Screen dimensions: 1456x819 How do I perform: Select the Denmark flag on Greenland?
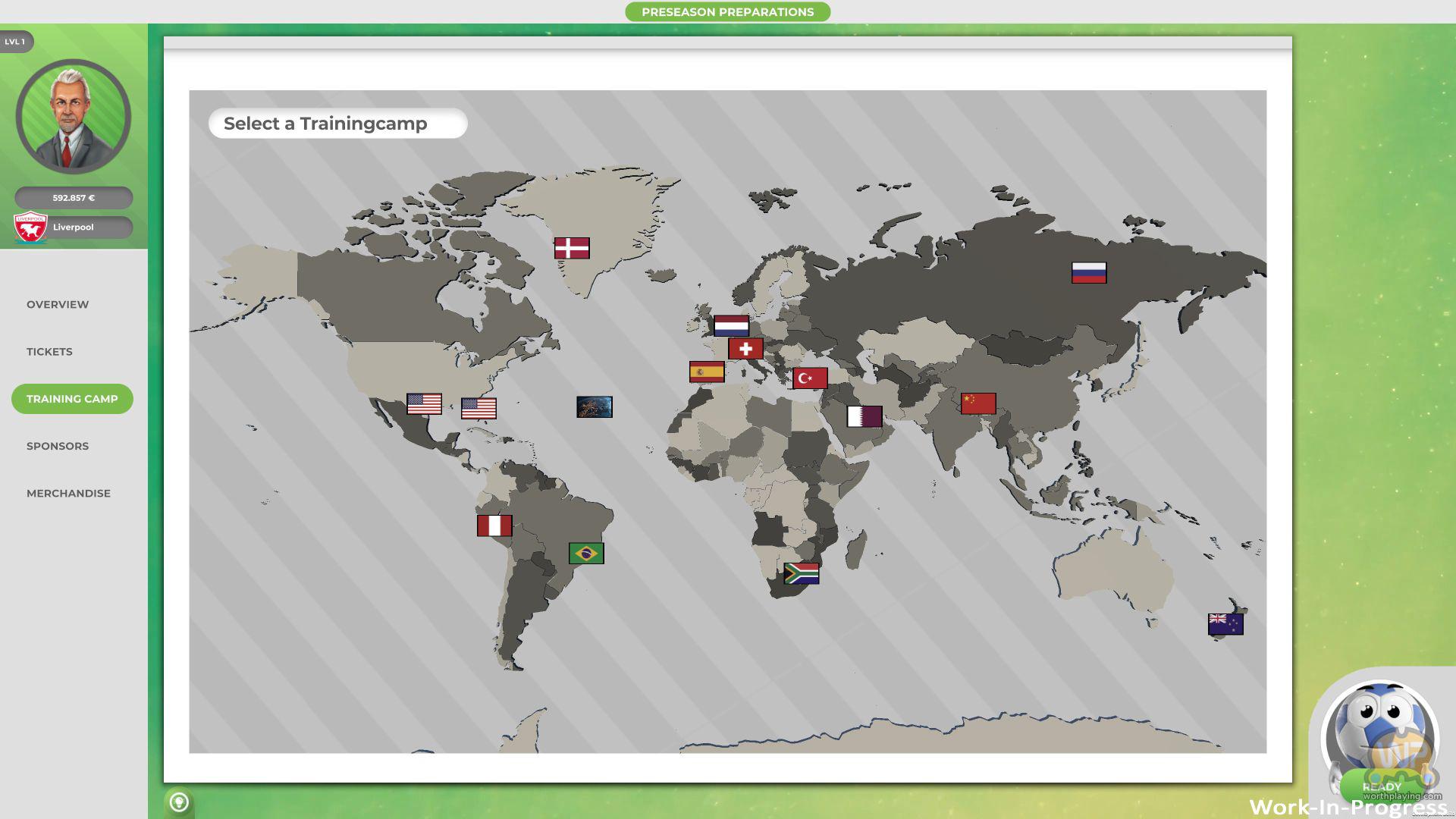coord(572,248)
